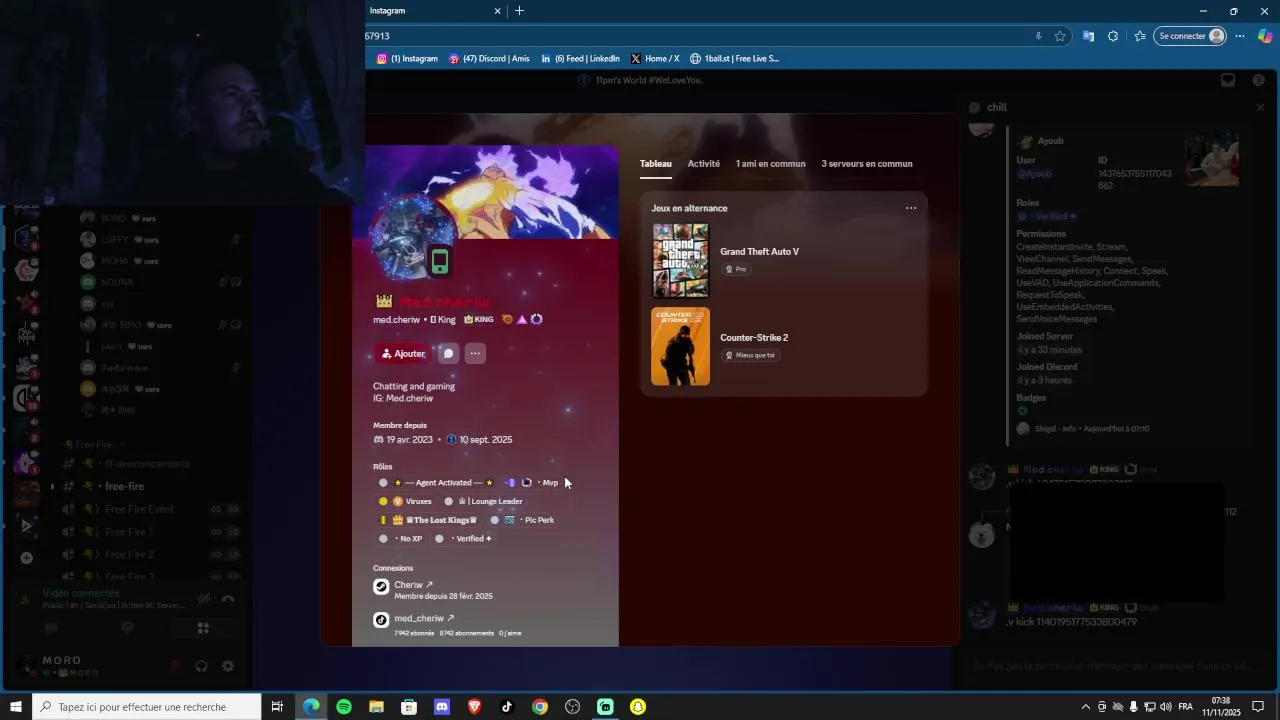The height and width of the screenshot is (720, 1280).
Task: Open the Copilot sidebar icon
Action: point(1265,36)
